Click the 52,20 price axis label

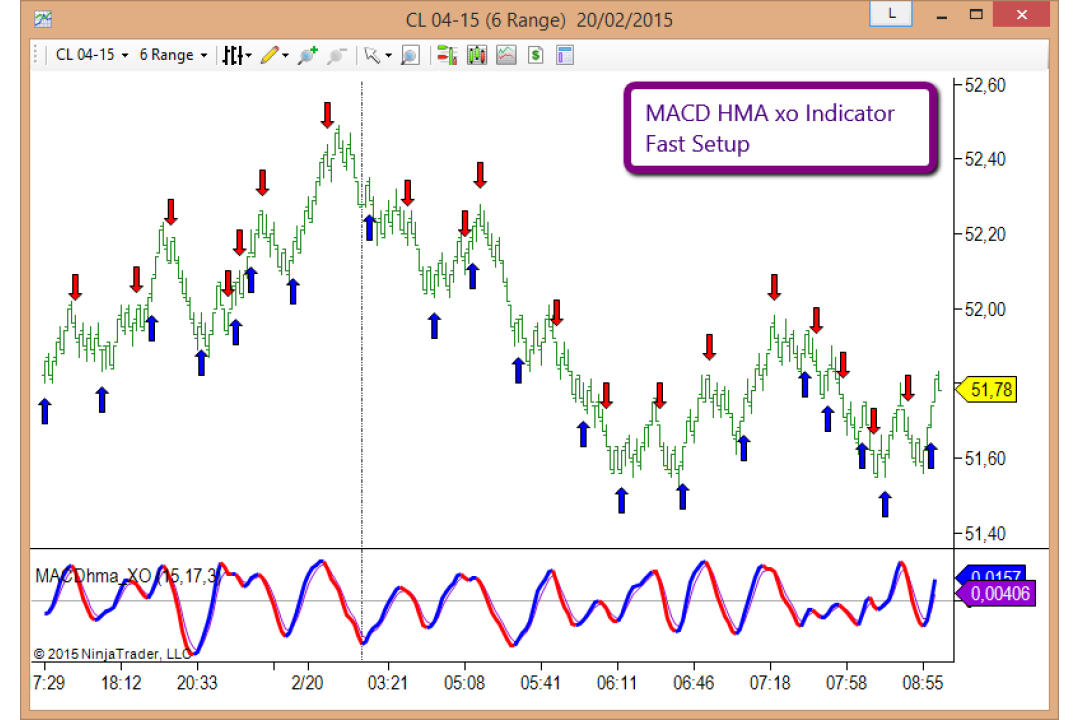(x=985, y=234)
